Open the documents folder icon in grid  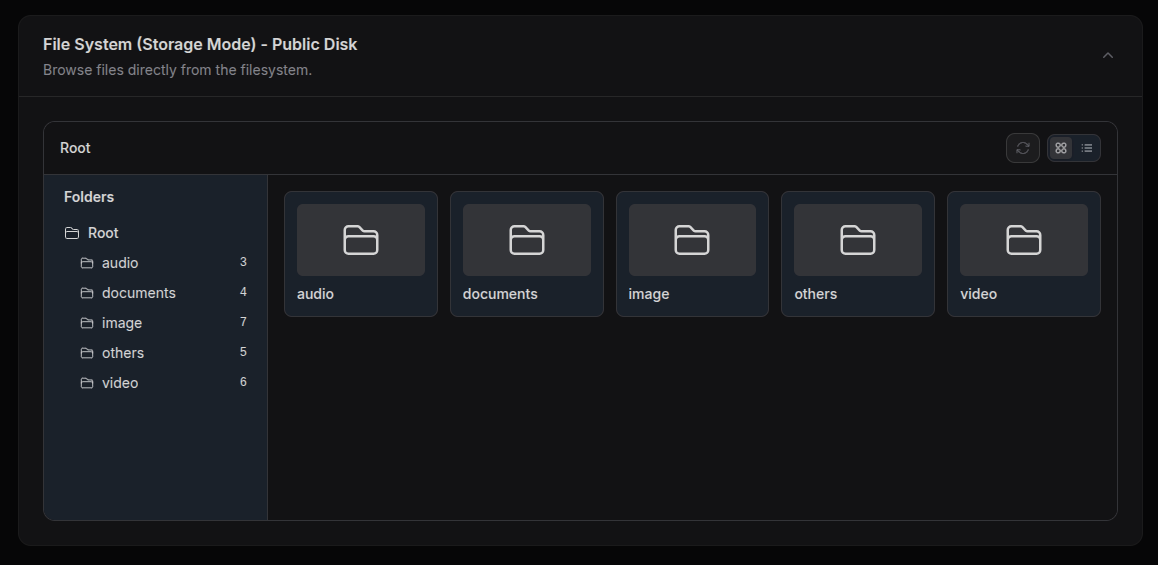click(526, 240)
